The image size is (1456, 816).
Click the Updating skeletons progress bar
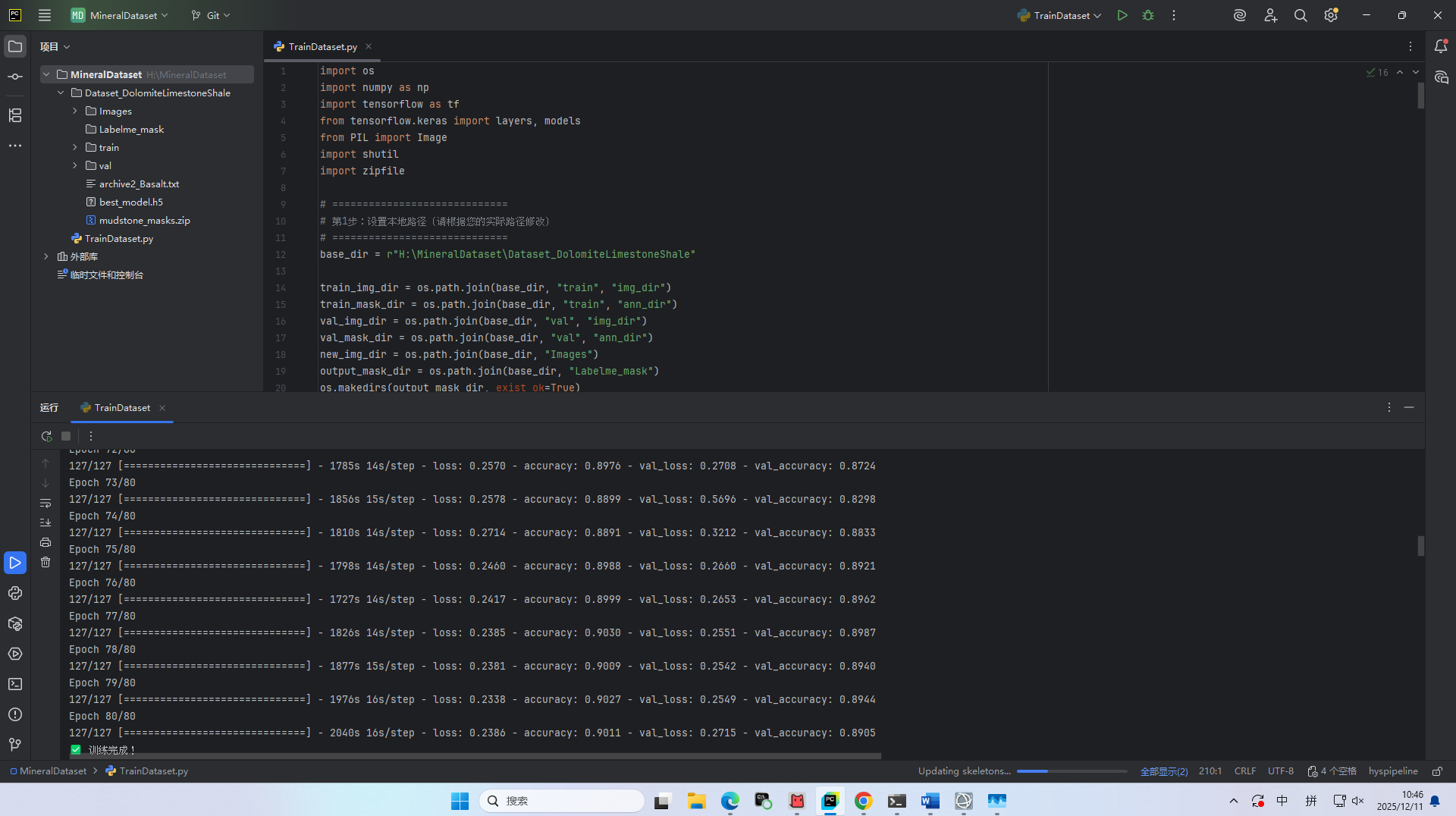(1072, 771)
